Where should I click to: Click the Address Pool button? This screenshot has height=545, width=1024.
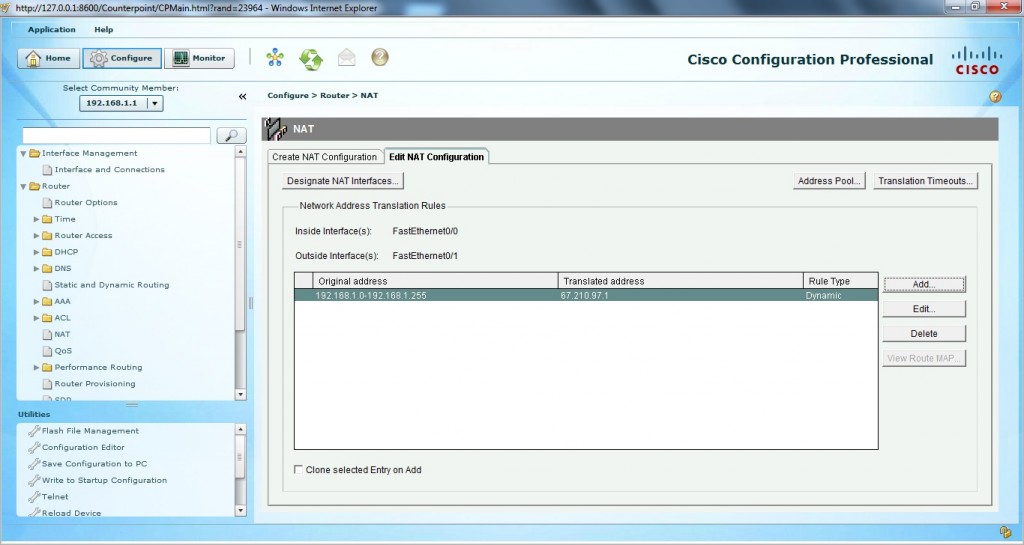click(x=829, y=181)
